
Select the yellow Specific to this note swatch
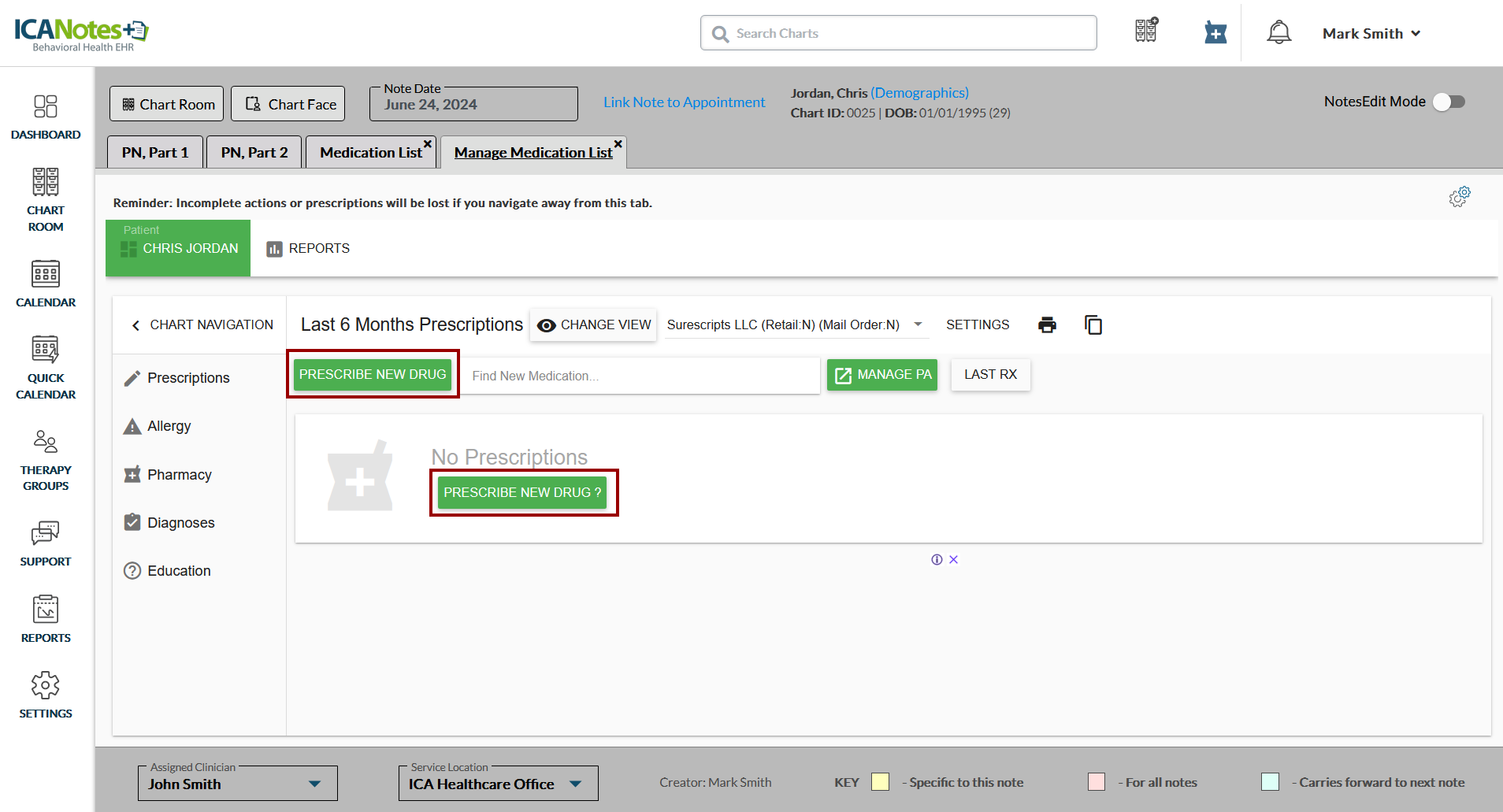tap(880, 782)
